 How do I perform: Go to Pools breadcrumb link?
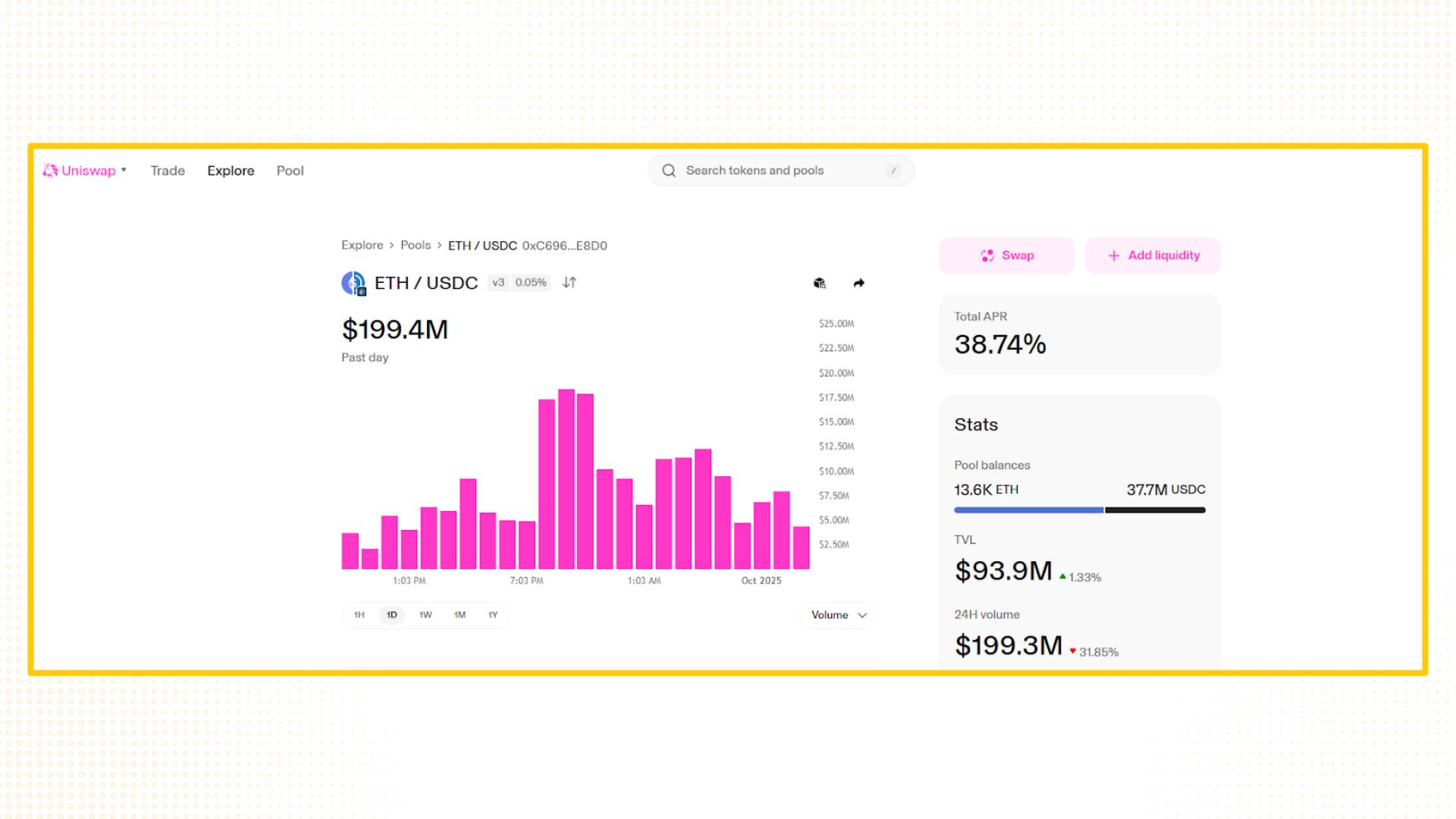pyautogui.click(x=416, y=245)
